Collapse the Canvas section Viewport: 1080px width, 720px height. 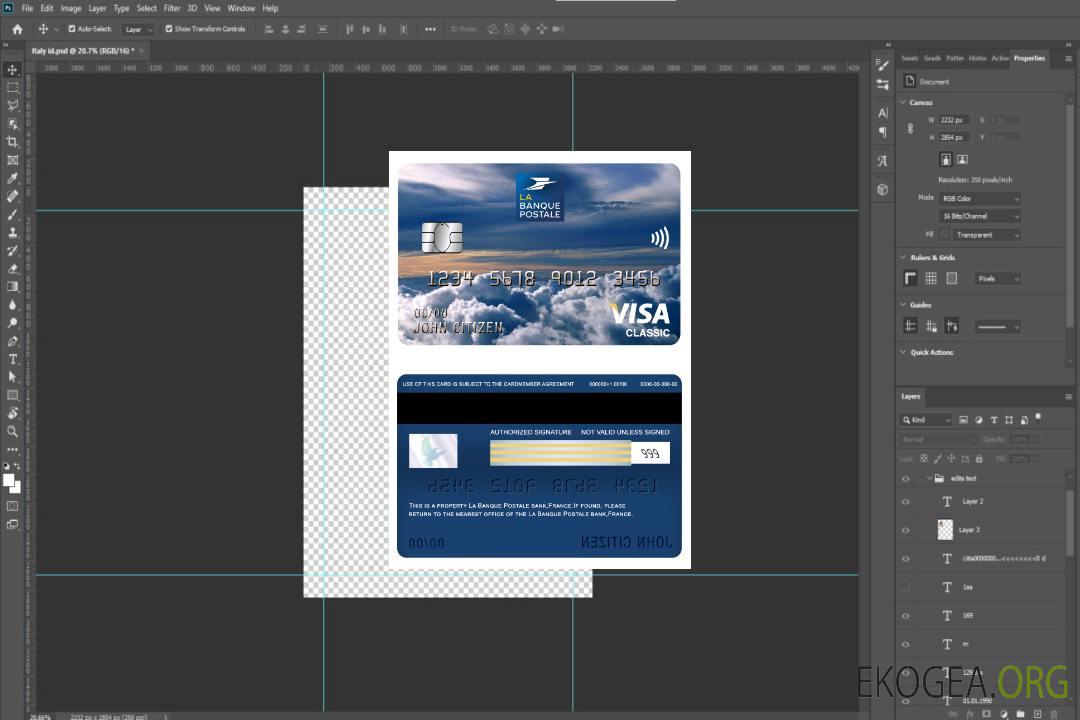903,102
